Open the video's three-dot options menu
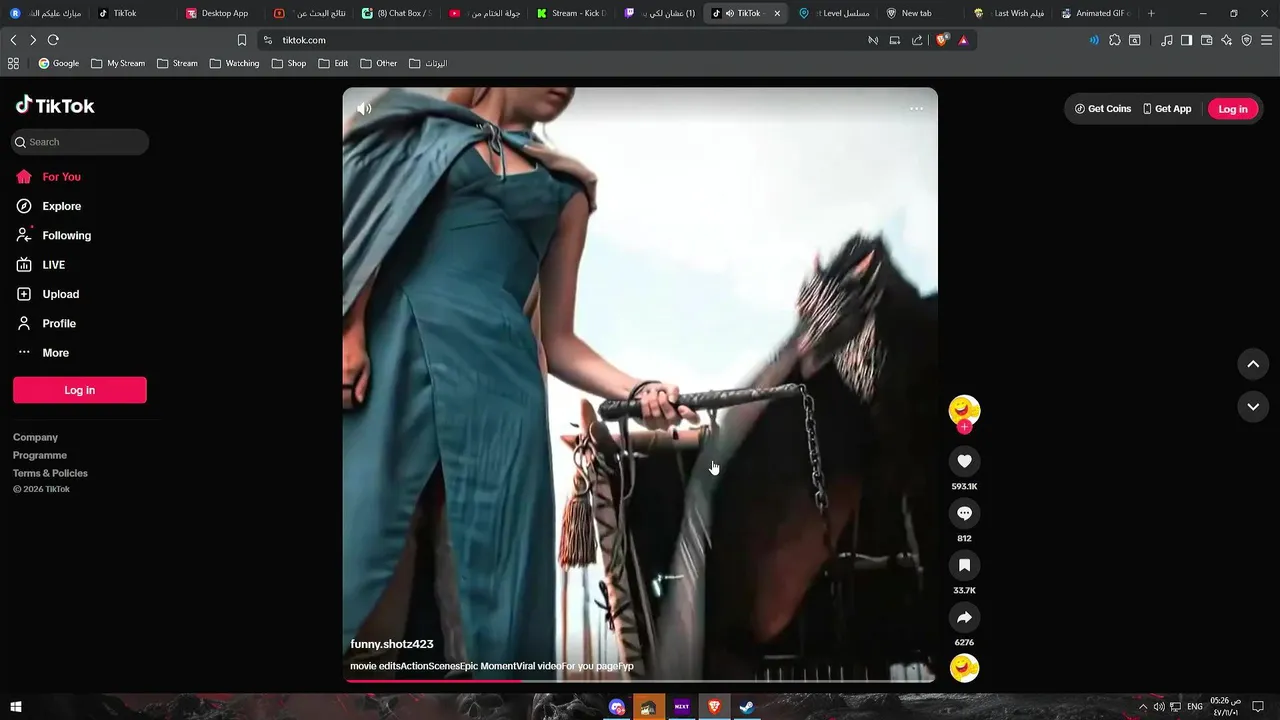Screen dimensions: 1280x720 point(916,108)
